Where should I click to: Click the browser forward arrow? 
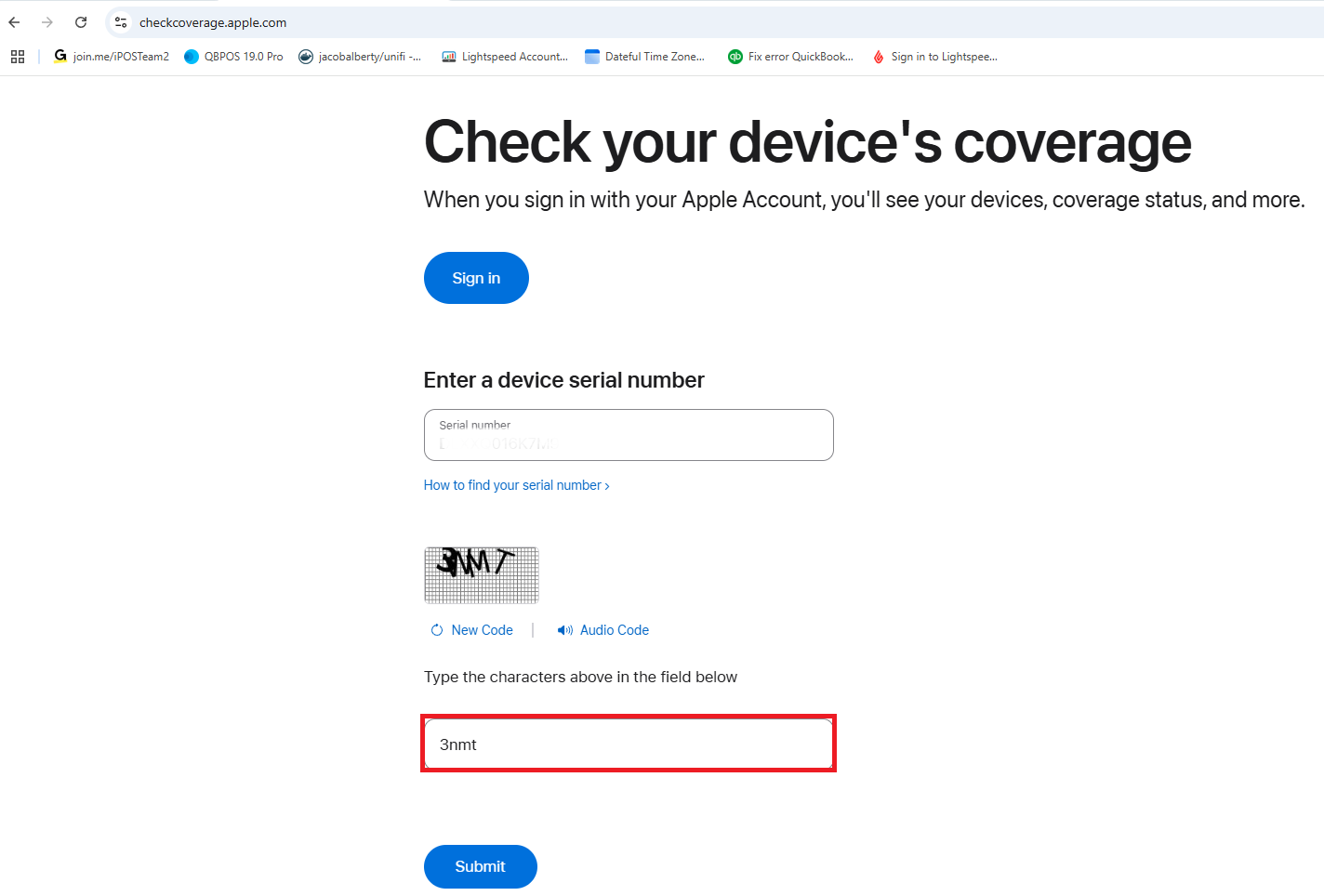(x=47, y=22)
